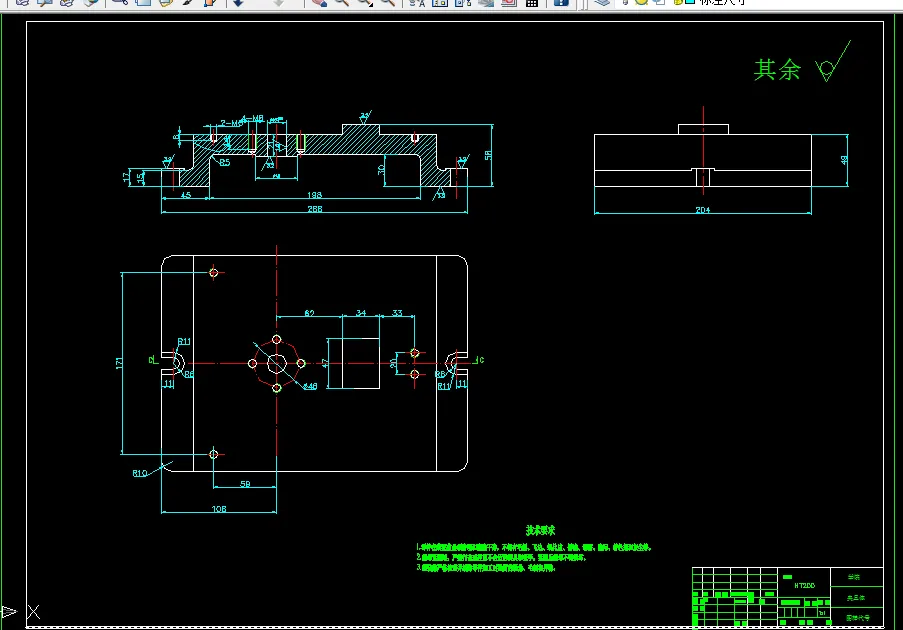
Task: Select the 17 dimension at left of section
Action: click(127, 177)
